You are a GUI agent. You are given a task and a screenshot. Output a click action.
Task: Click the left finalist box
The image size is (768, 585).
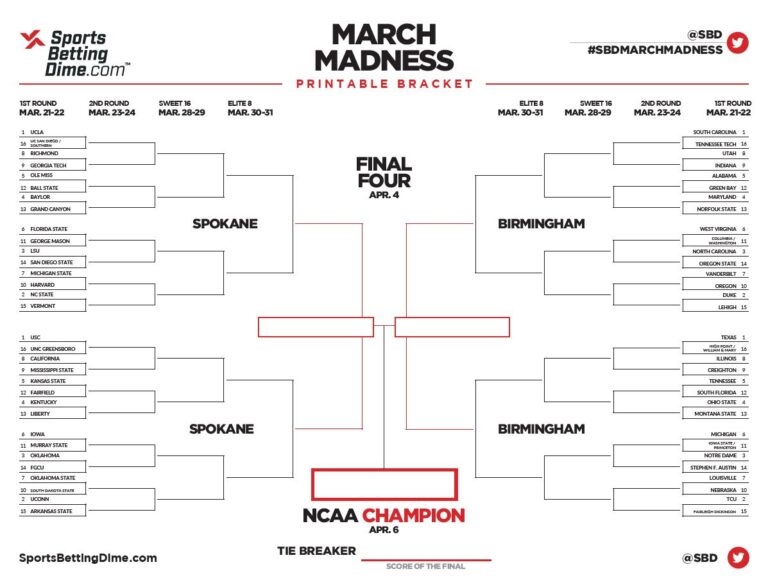(315, 327)
